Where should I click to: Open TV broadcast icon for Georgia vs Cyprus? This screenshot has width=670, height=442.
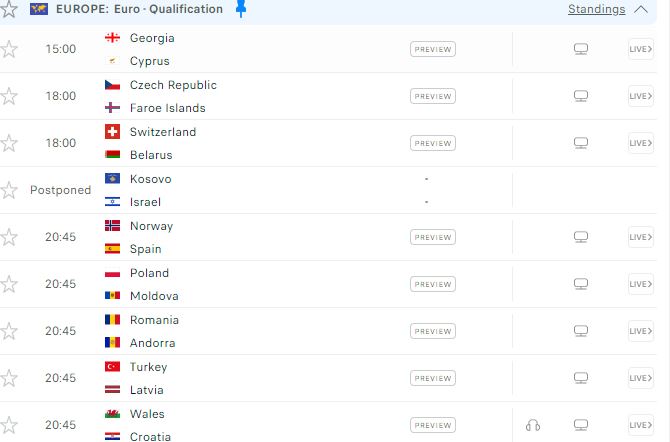pos(581,49)
